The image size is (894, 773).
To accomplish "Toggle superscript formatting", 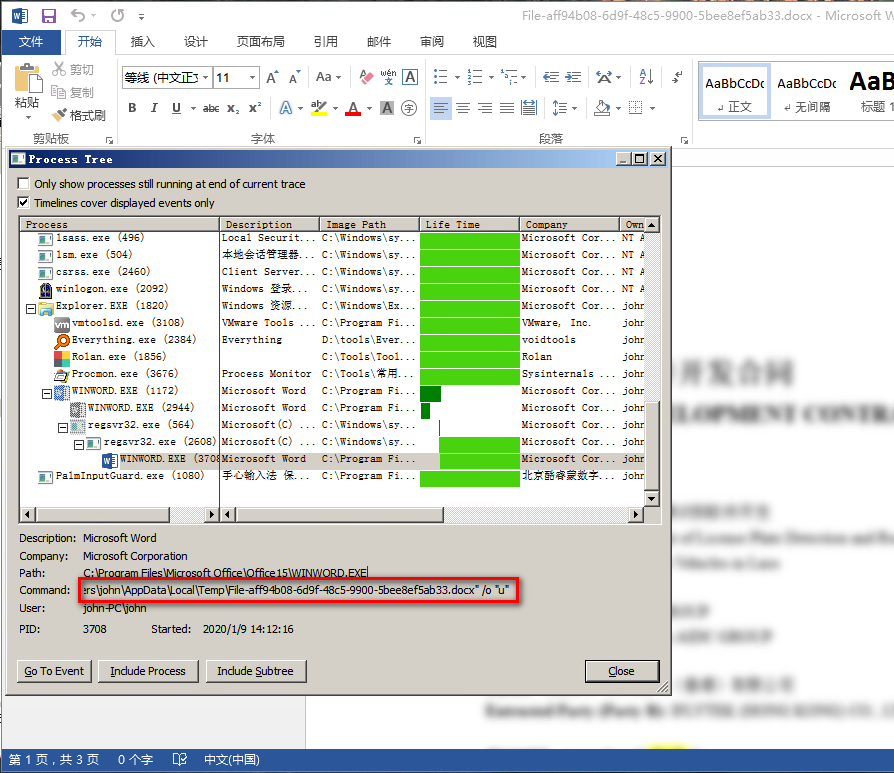I will pos(255,108).
